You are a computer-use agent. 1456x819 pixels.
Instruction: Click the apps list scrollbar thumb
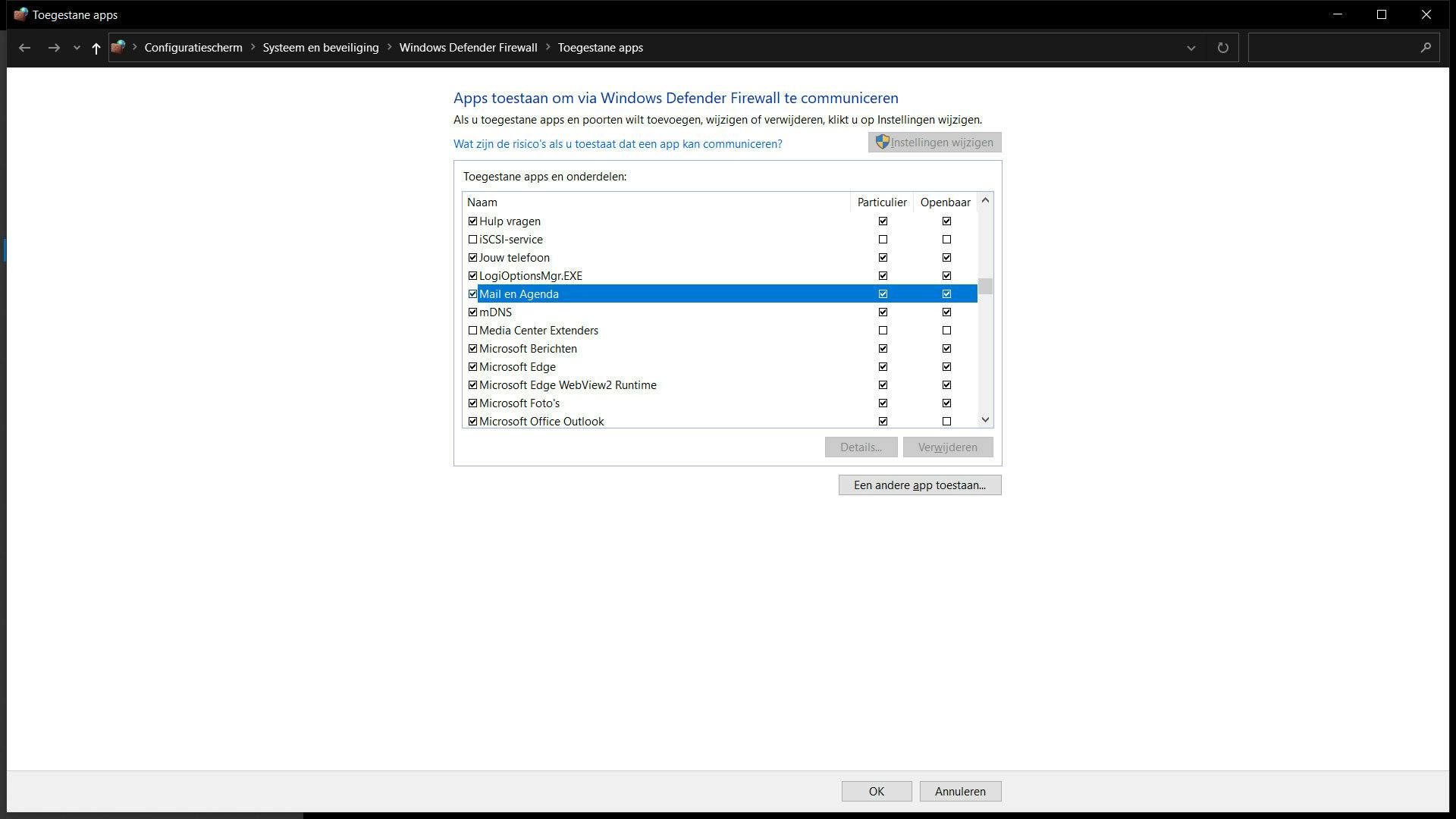coord(985,287)
